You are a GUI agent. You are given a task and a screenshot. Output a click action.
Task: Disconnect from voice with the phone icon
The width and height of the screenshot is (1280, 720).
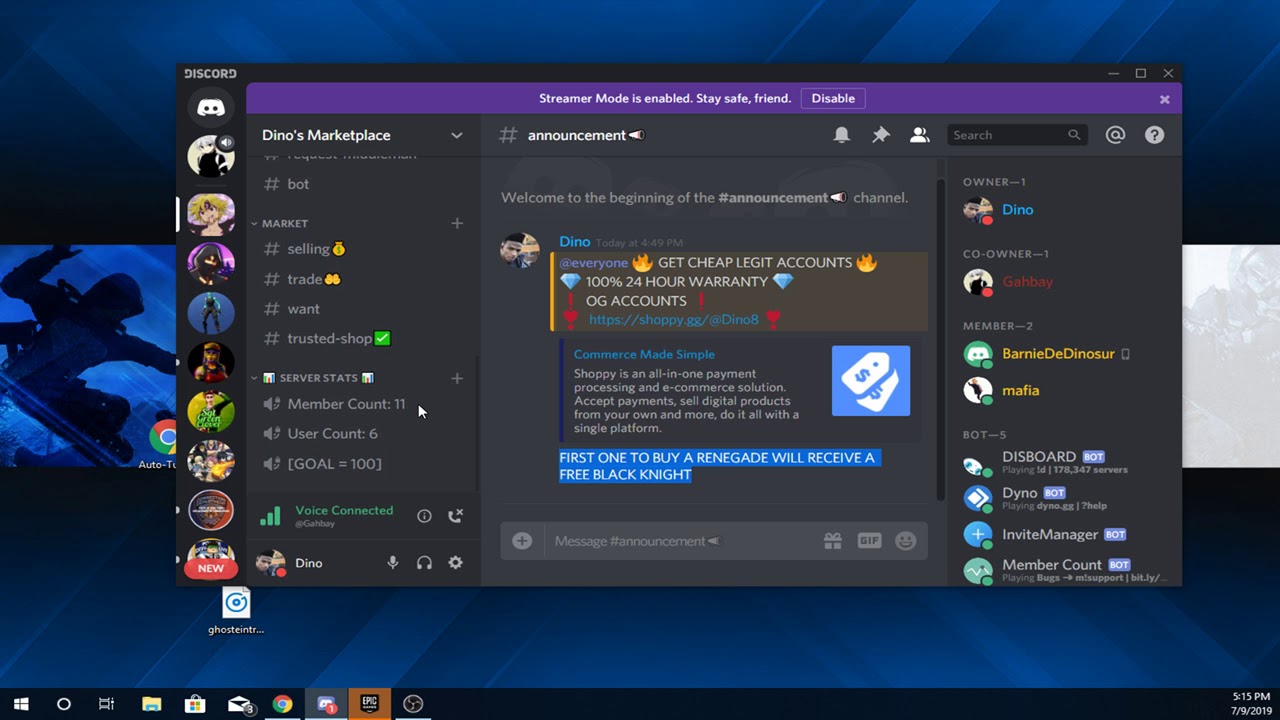point(455,516)
